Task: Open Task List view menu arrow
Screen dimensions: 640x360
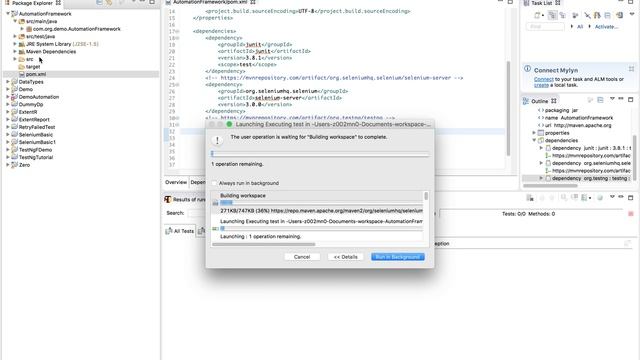Action: tap(632, 14)
